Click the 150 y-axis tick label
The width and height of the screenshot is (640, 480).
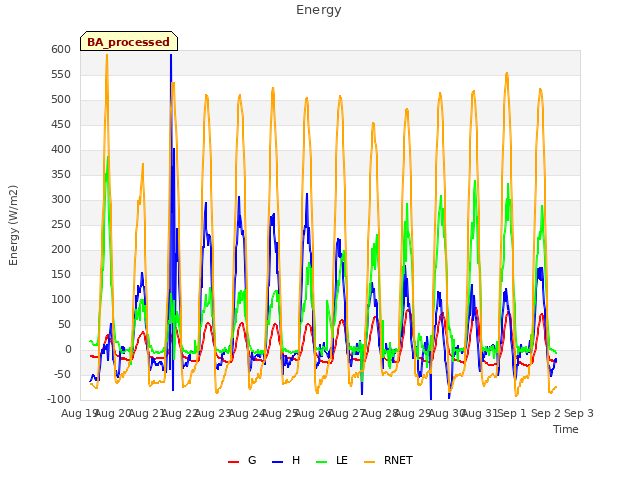tap(61, 274)
